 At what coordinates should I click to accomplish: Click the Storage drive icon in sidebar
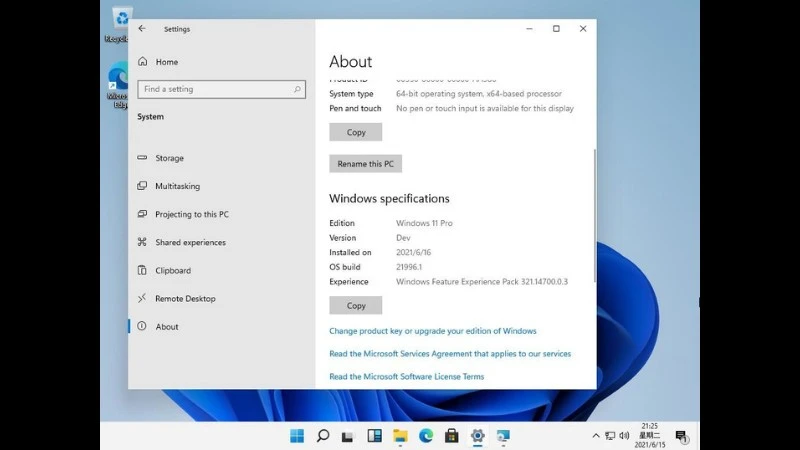coord(142,158)
